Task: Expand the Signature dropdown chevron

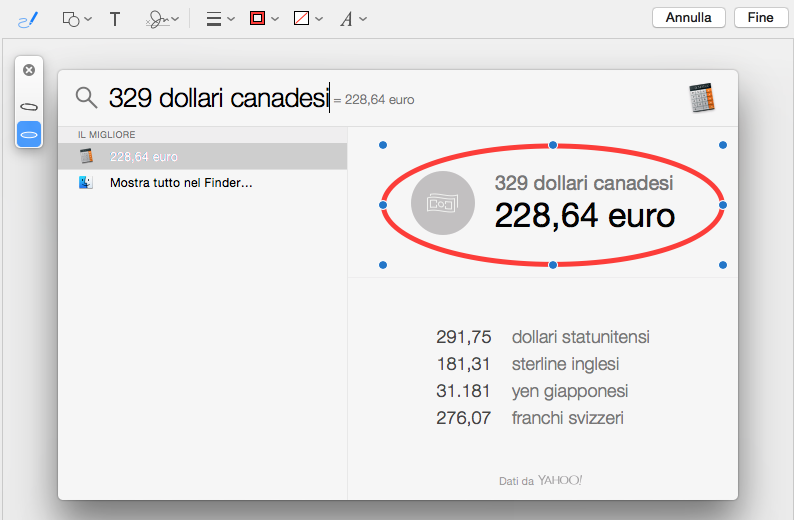Action: [175, 19]
